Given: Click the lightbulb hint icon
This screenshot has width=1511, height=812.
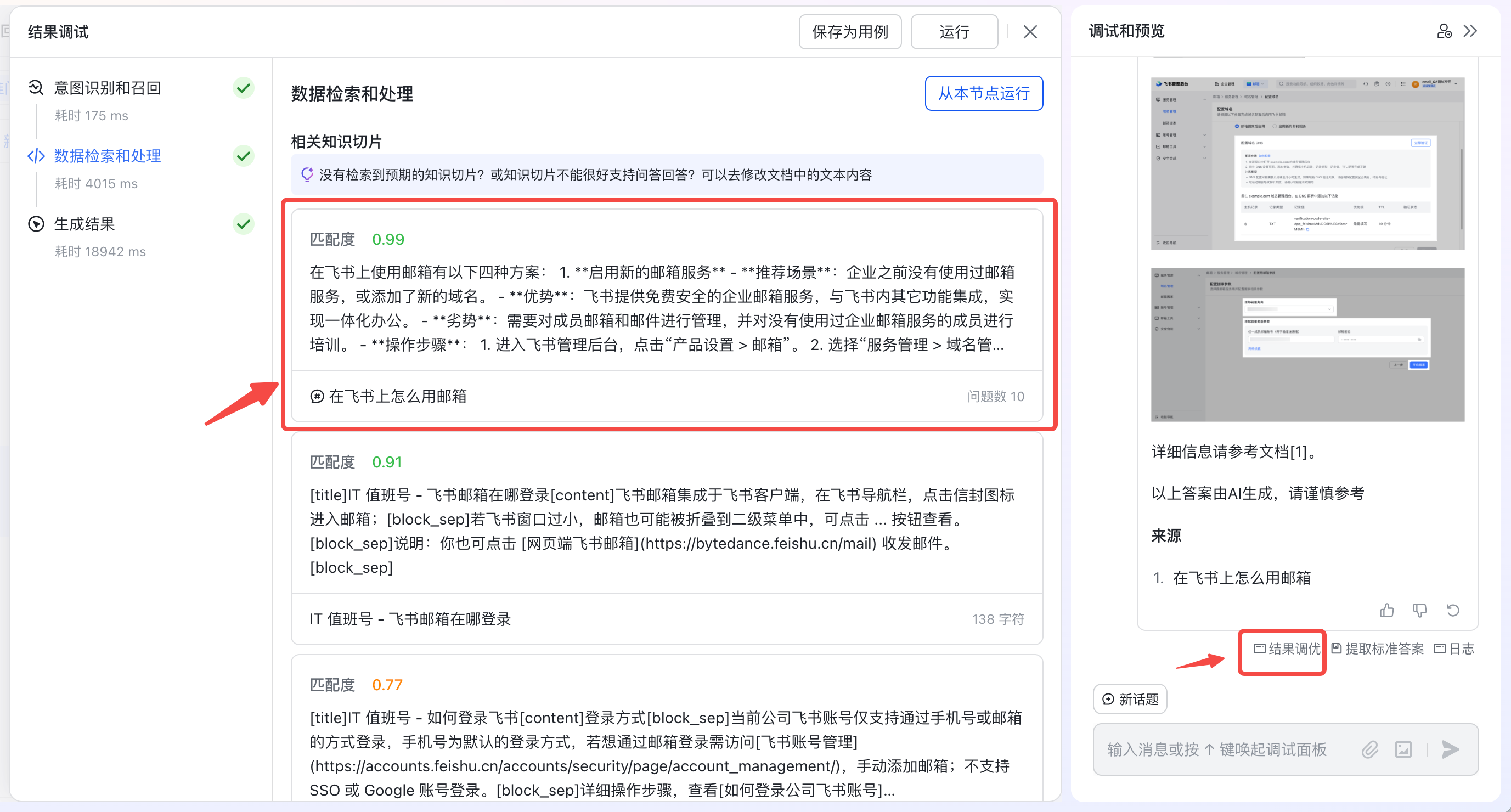Looking at the screenshot, I should [307, 175].
